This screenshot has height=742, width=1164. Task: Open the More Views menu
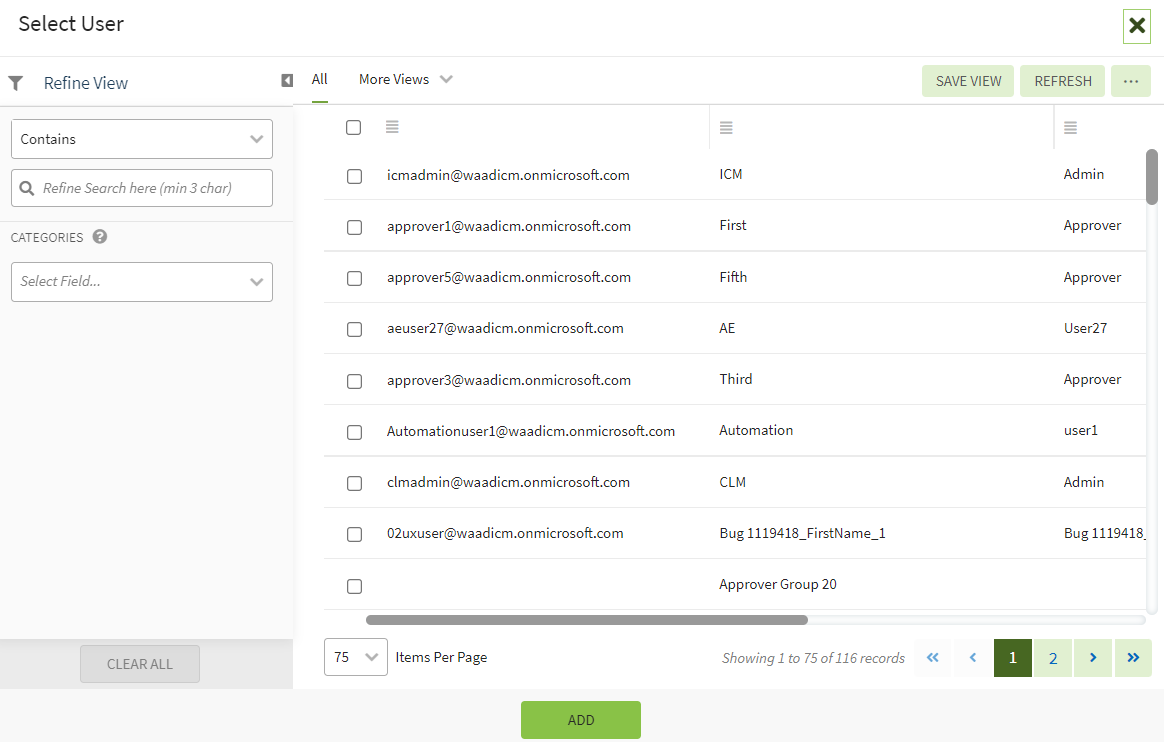pos(405,80)
